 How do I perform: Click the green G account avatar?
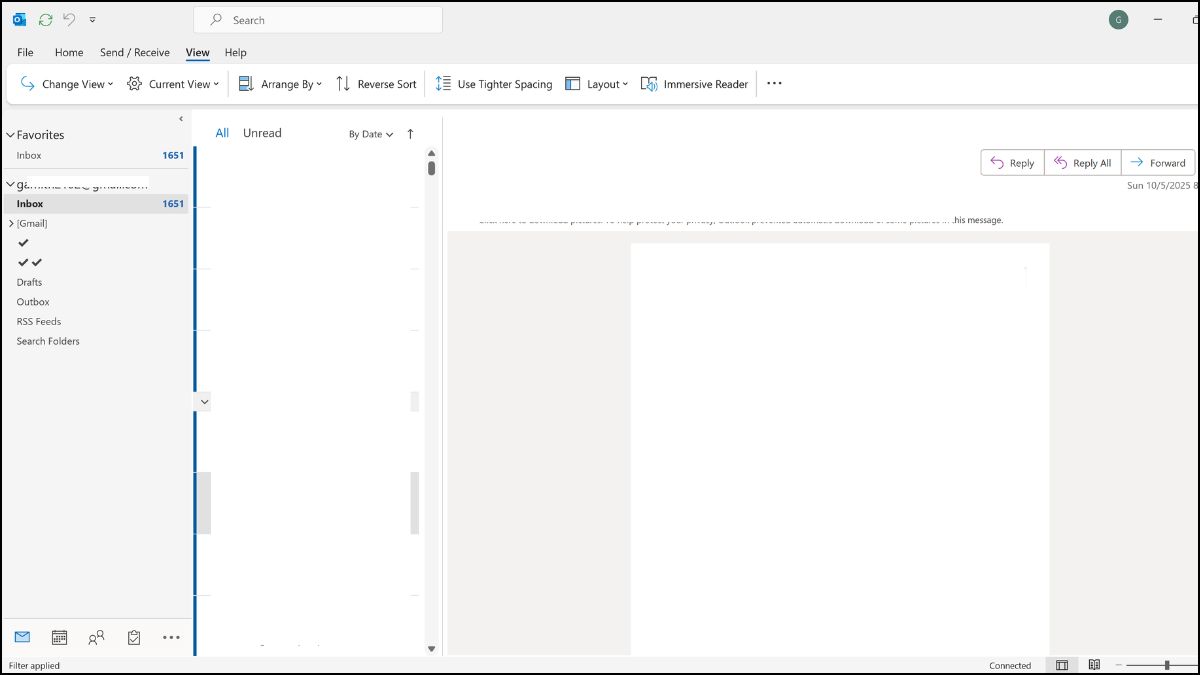click(x=1118, y=20)
